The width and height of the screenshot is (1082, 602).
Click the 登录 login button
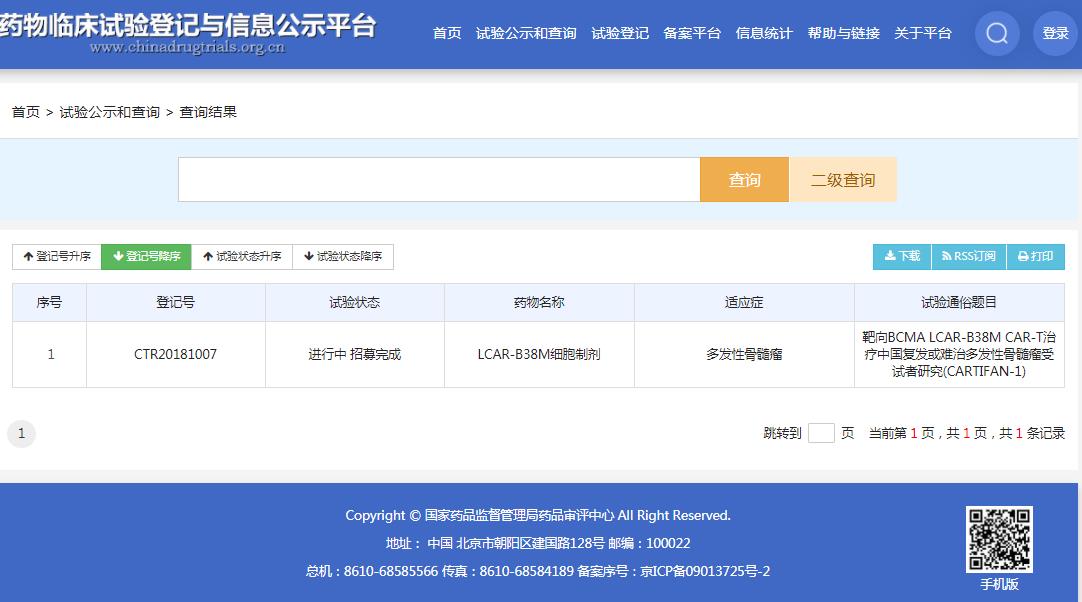(x=1055, y=34)
